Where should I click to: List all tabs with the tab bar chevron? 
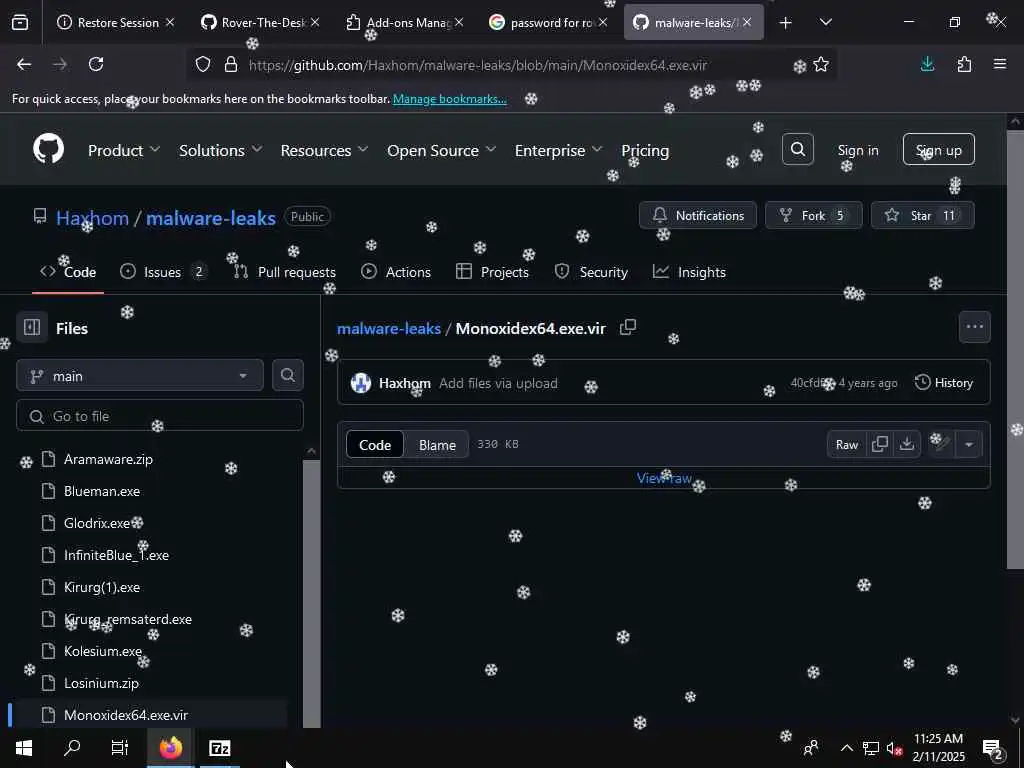825,22
